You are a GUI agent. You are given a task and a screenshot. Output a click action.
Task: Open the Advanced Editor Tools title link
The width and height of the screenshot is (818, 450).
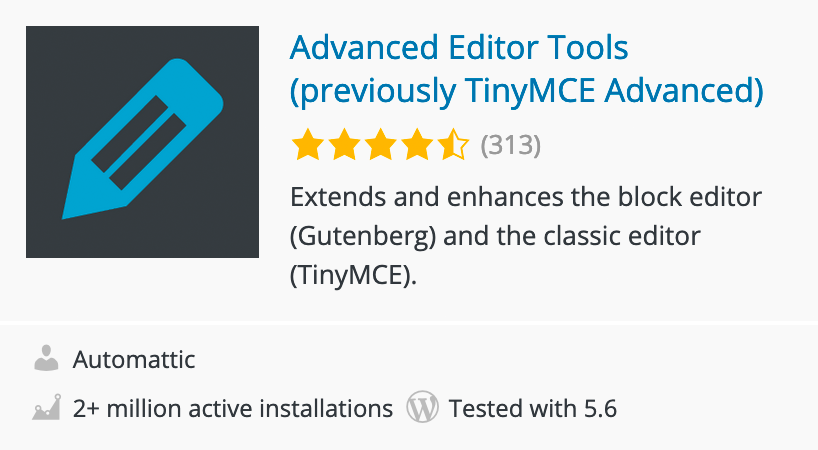click(x=459, y=47)
